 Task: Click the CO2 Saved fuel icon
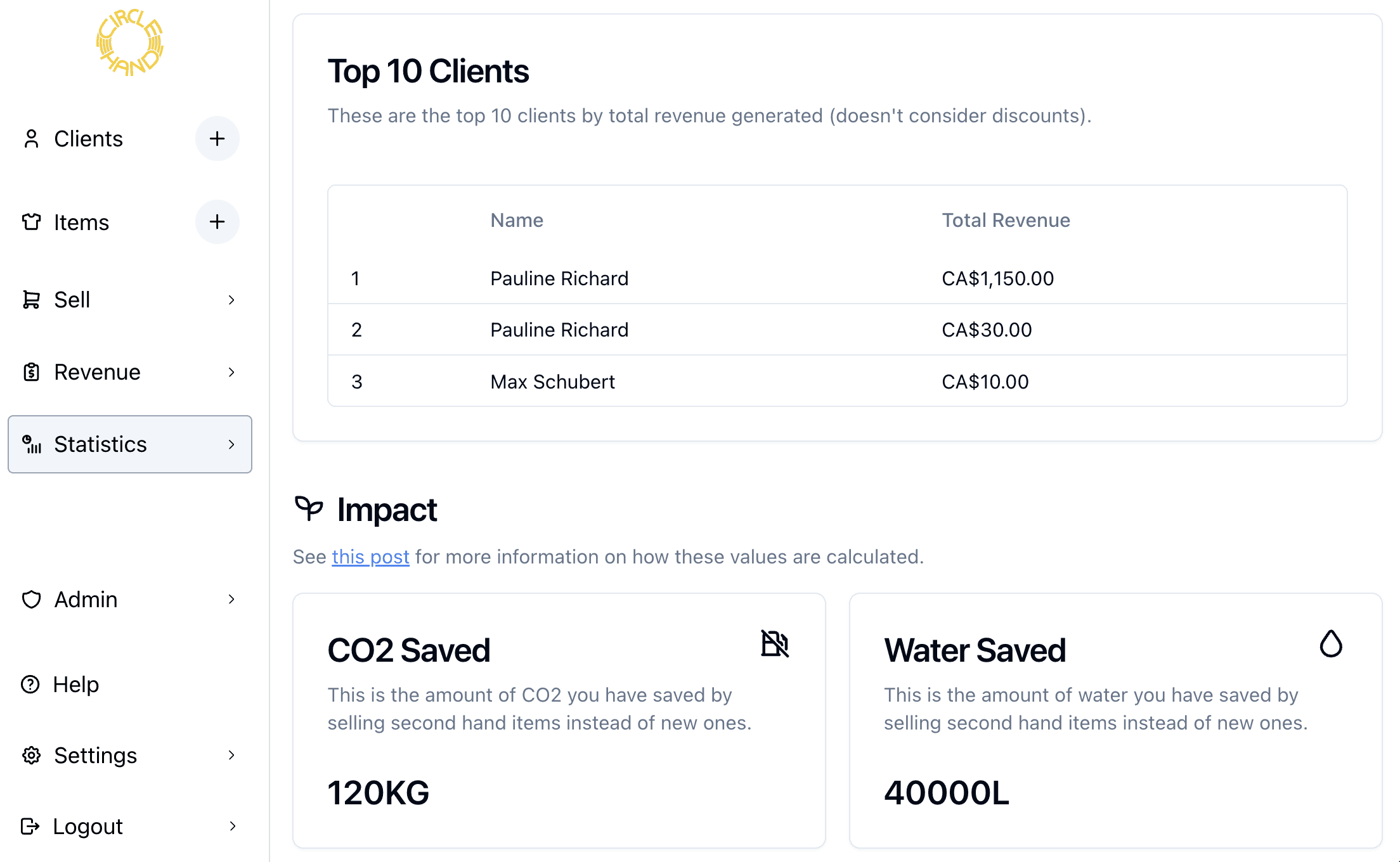click(x=774, y=644)
